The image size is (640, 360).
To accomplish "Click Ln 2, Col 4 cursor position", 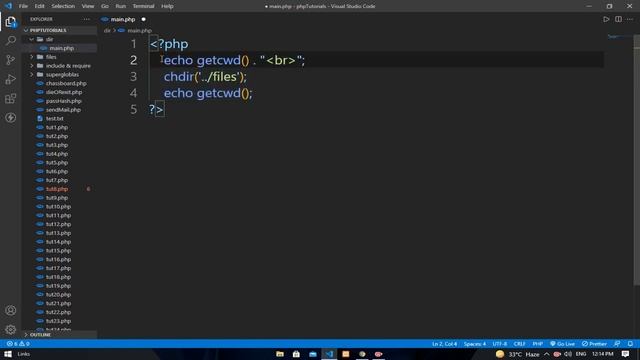I will click(444, 344).
